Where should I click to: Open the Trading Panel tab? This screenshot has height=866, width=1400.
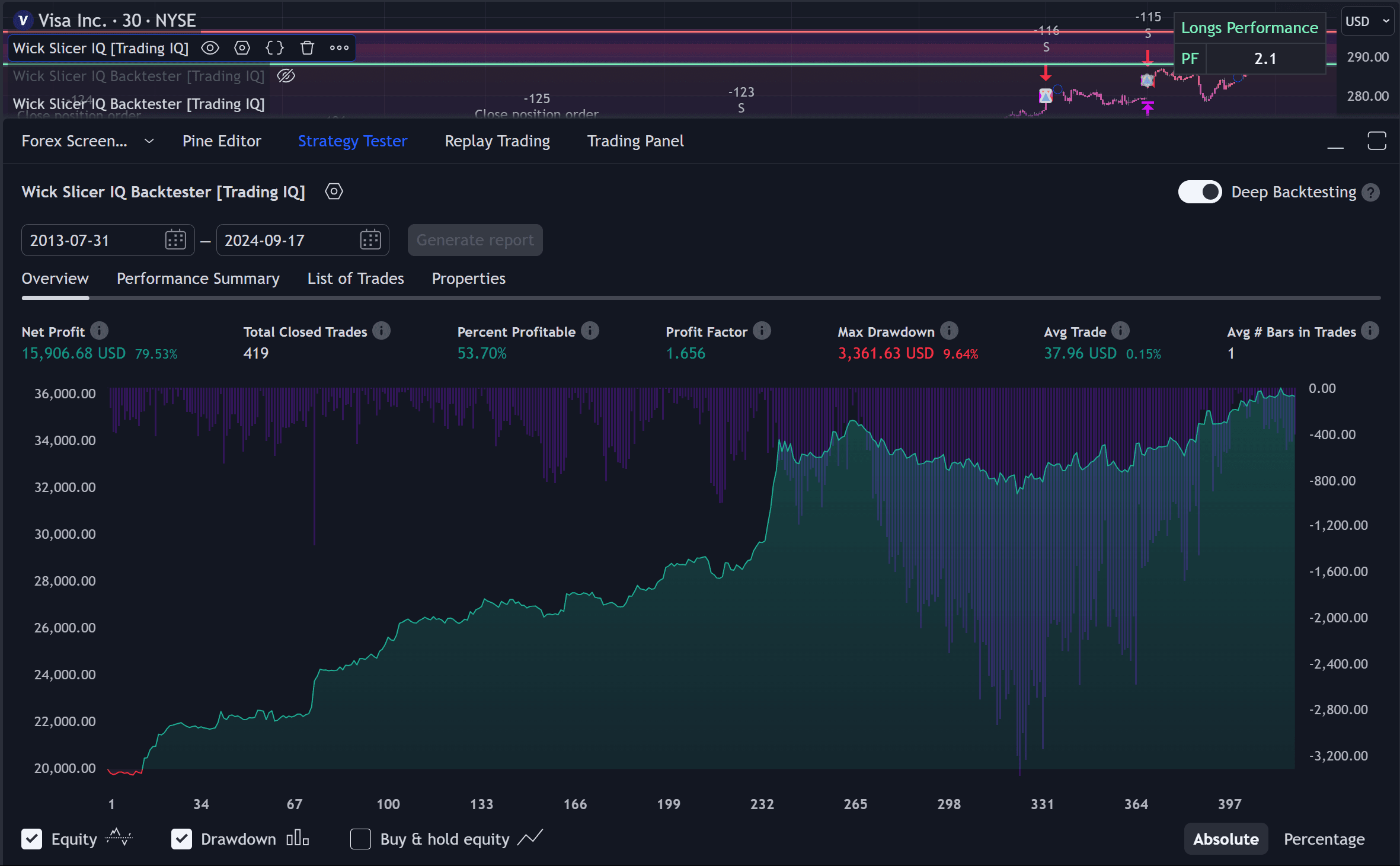point(635,141)
